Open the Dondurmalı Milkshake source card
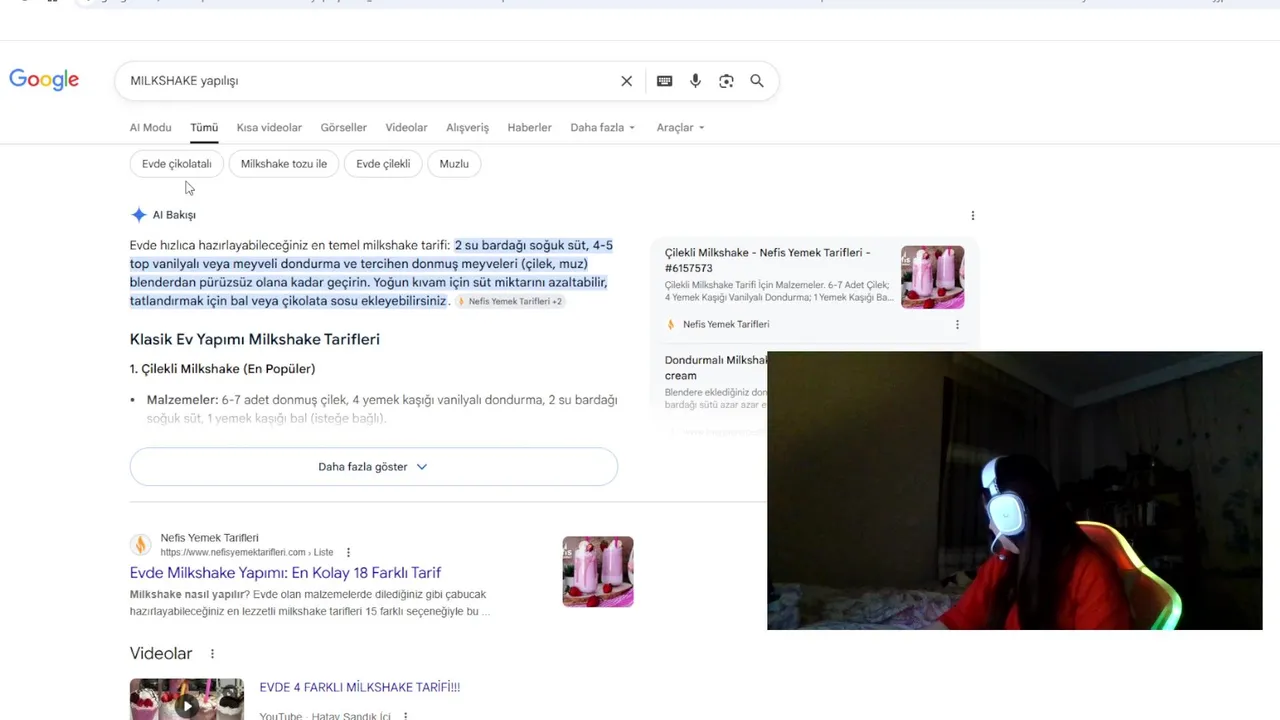The height and width of the screenshot is (720, 1280). point(716,368)
